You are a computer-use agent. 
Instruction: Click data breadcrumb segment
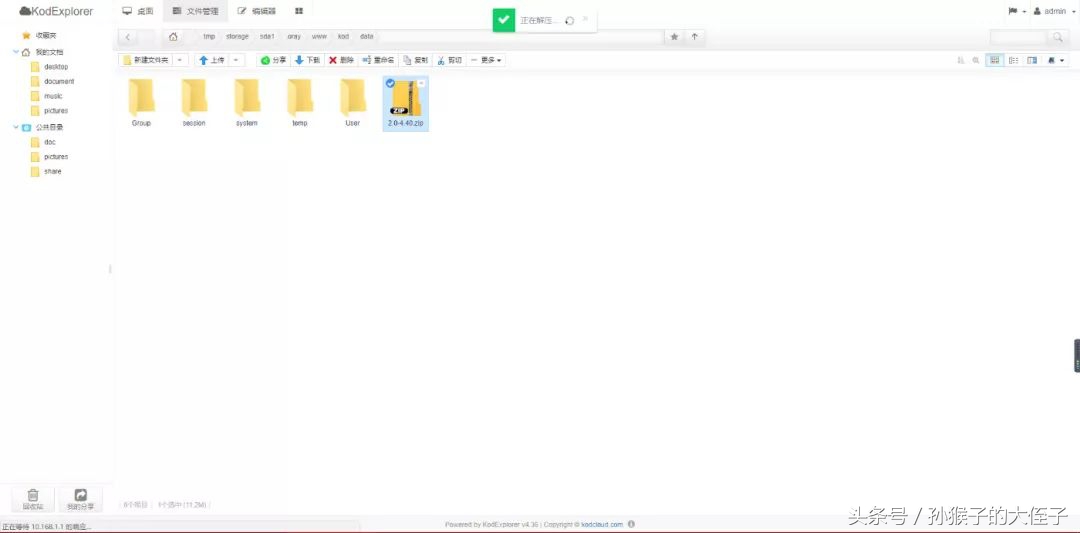coord(366,36)
